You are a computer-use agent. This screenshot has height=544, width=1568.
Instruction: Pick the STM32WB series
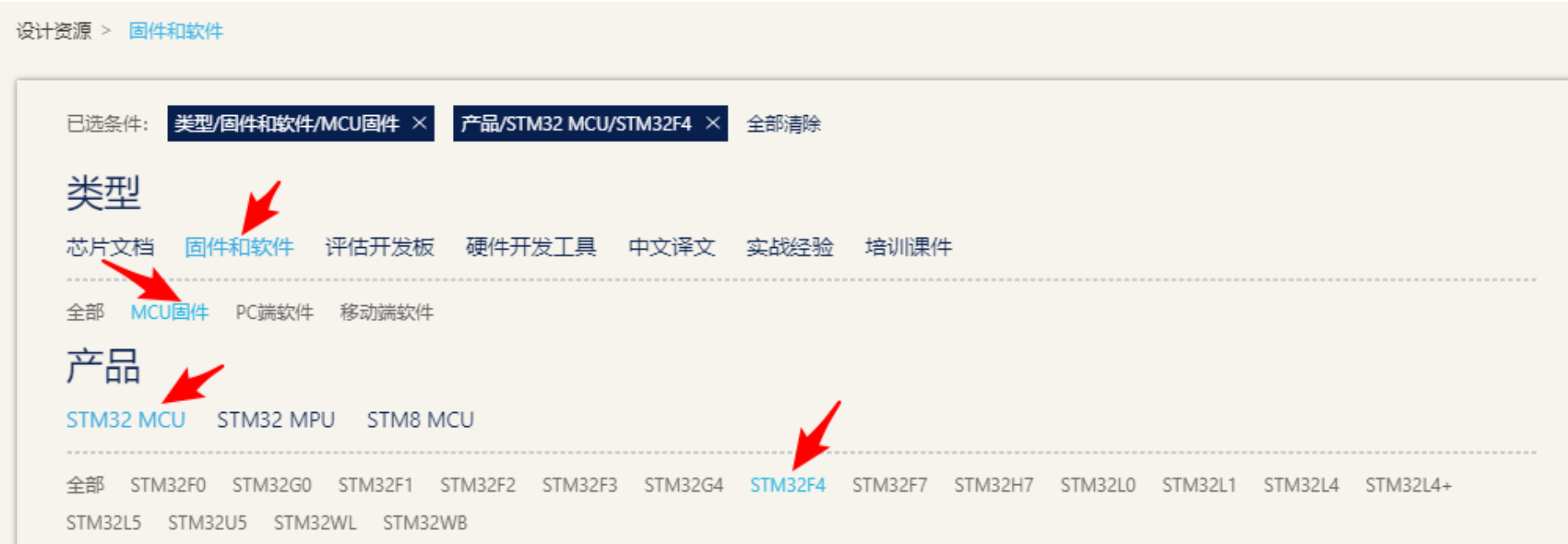pyautogui.click(x=425, y=523)
